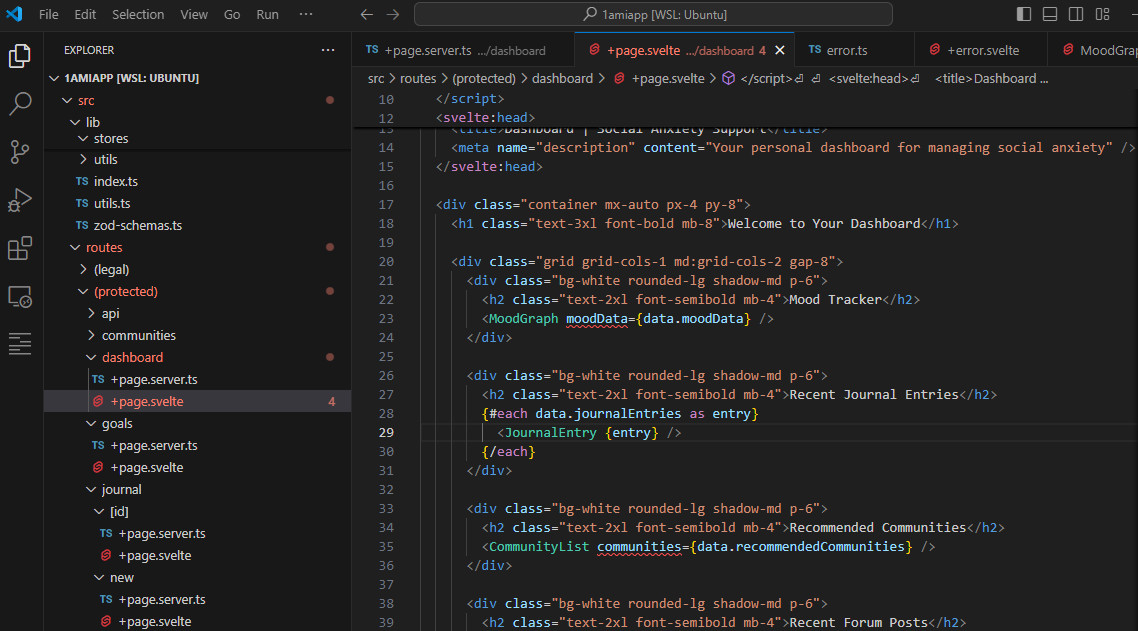1138x631 pixels.
Task: Click the forward navigation arrow
Action: 391,14
